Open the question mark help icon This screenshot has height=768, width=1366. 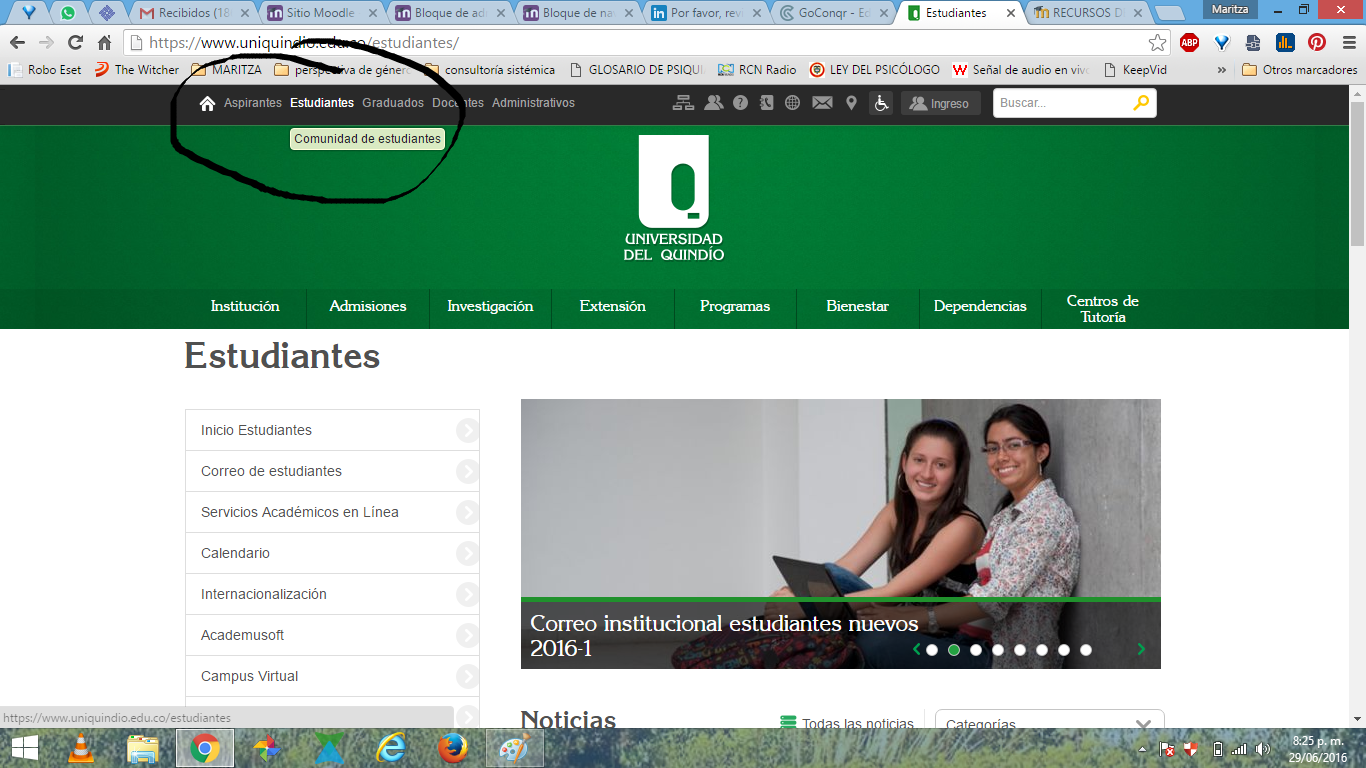(740, 103)
